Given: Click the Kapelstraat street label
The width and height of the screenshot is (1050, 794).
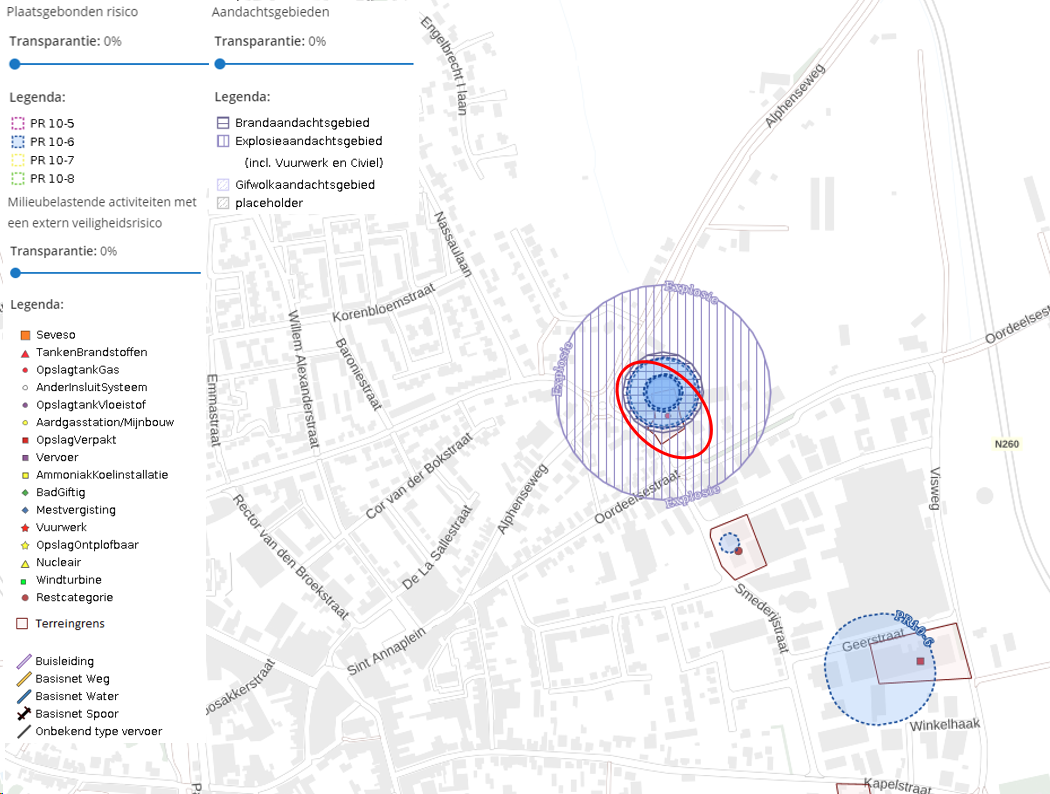Looking at the screenshot, I should pyautogui.click(x=898, y=786).
